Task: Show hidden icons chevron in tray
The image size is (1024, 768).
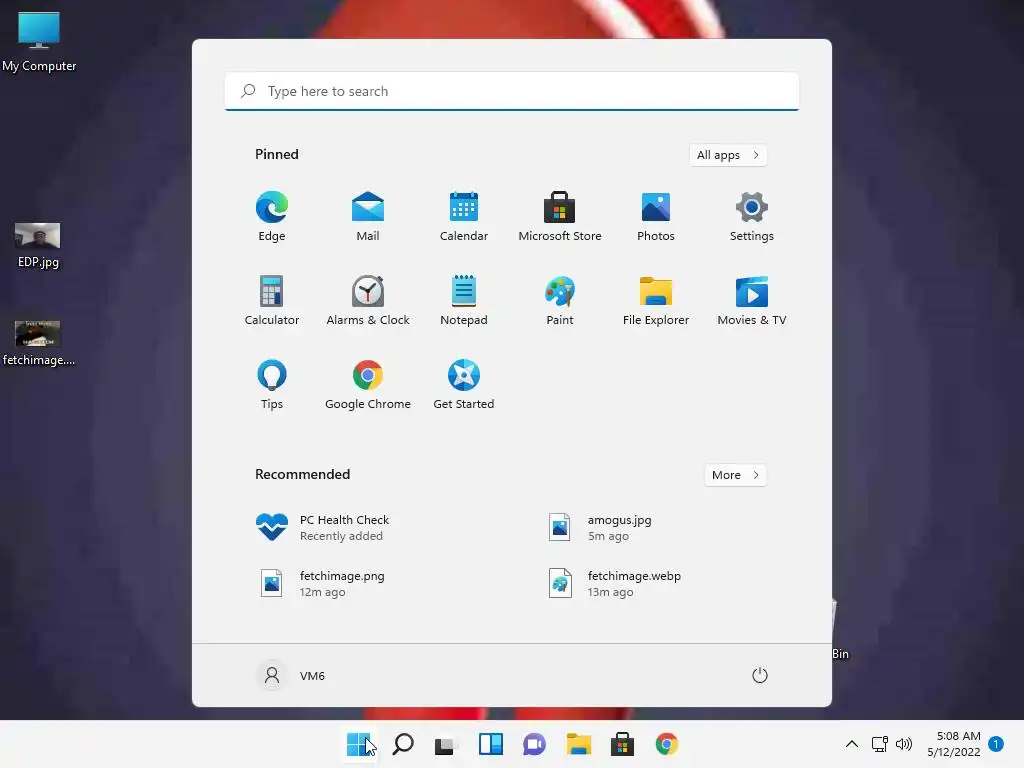Action: coord(852,744)
